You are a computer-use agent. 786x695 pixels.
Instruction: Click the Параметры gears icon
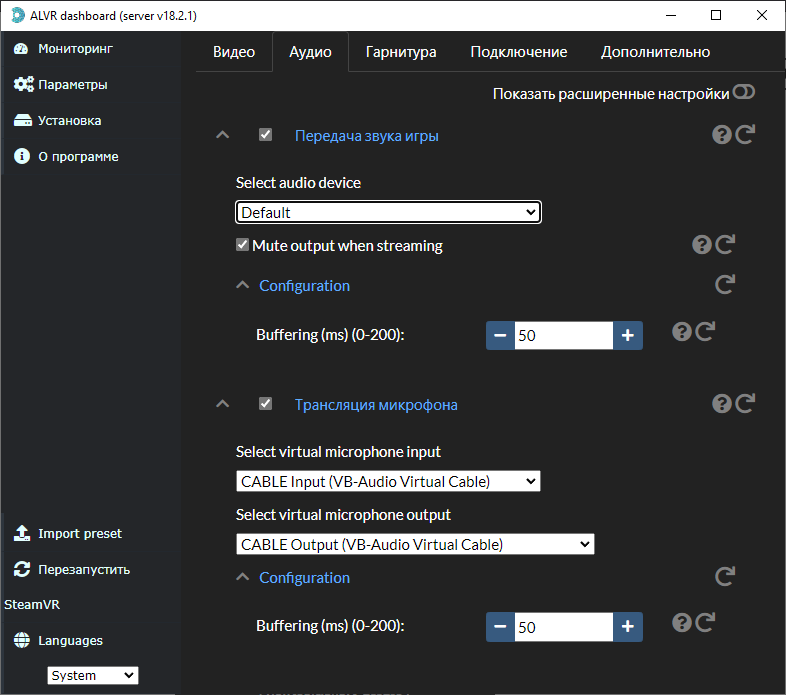pos(23,84)
